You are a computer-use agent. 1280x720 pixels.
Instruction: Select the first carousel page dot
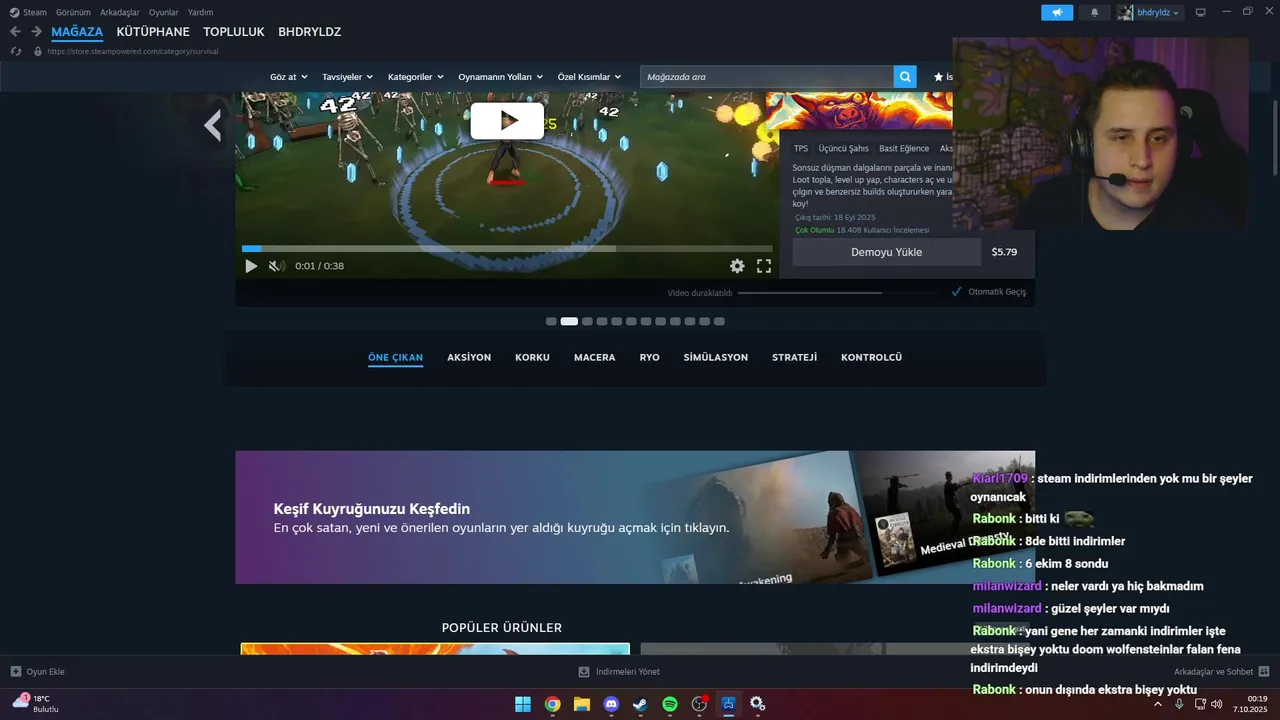(551, 321)
